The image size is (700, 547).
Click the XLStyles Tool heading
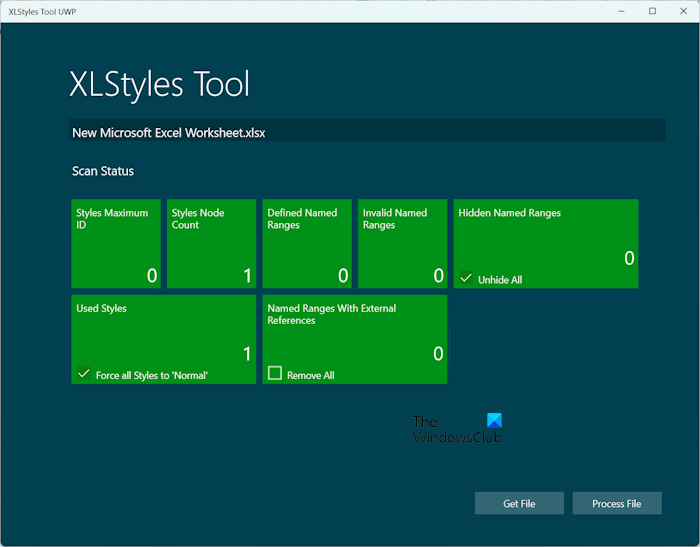pyautogui.click(x=159, y=84)
